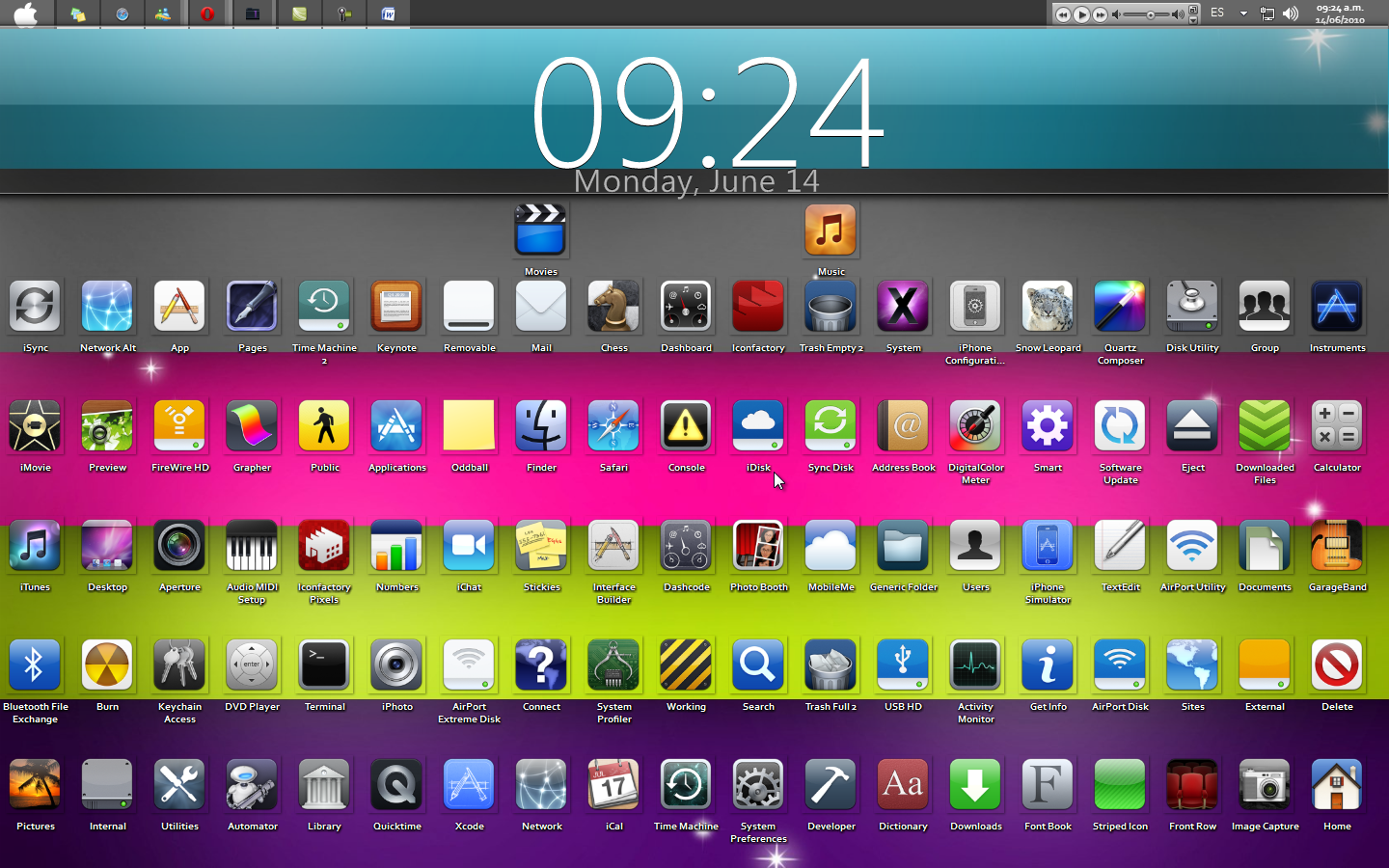This screenshot has height=868, width=1389.
Task: Open the clock showing 09:24 a.m.
Action: coord(1340,14)
